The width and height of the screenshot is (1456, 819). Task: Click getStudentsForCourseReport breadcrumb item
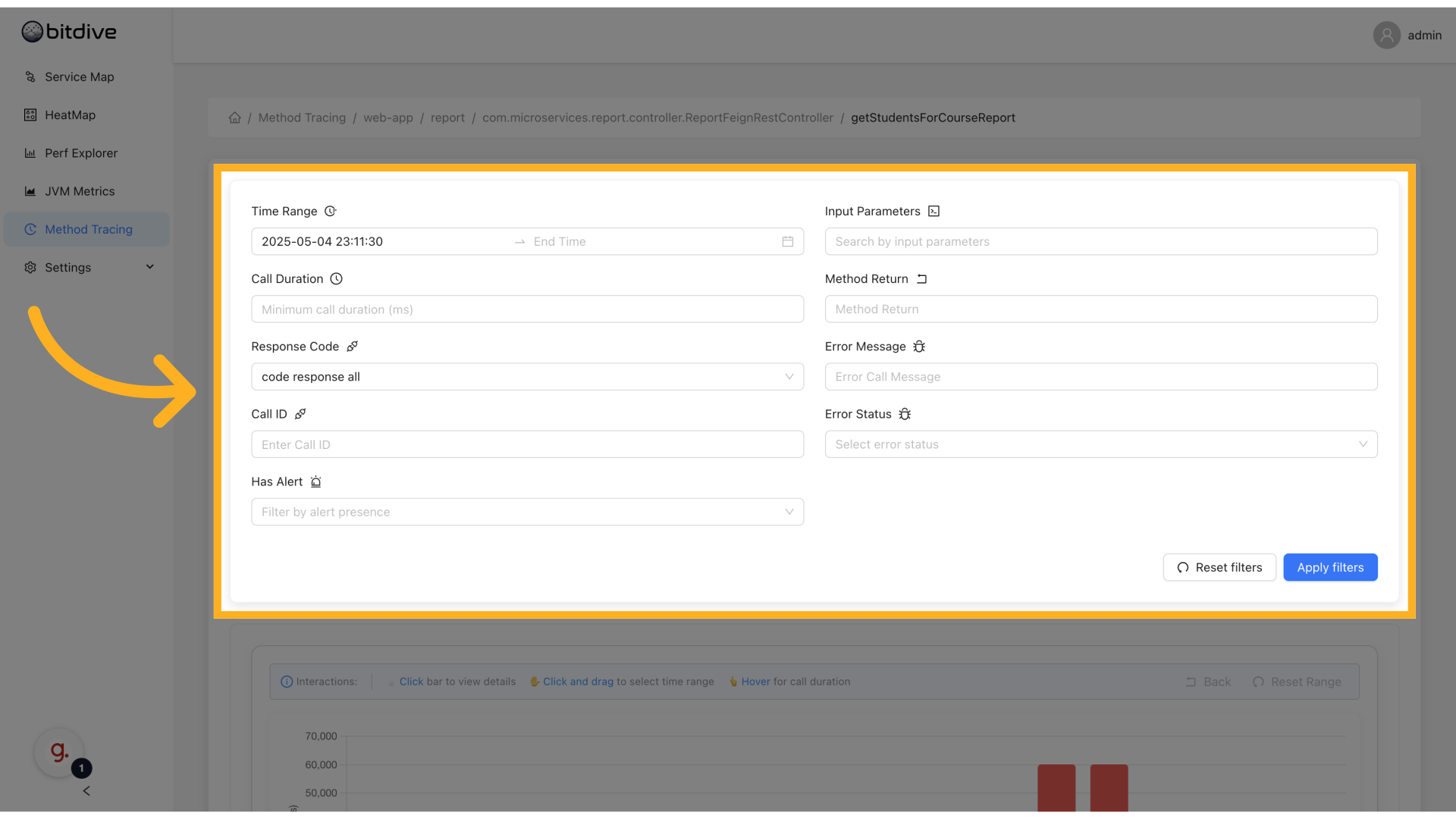click(x=933, y=118)
